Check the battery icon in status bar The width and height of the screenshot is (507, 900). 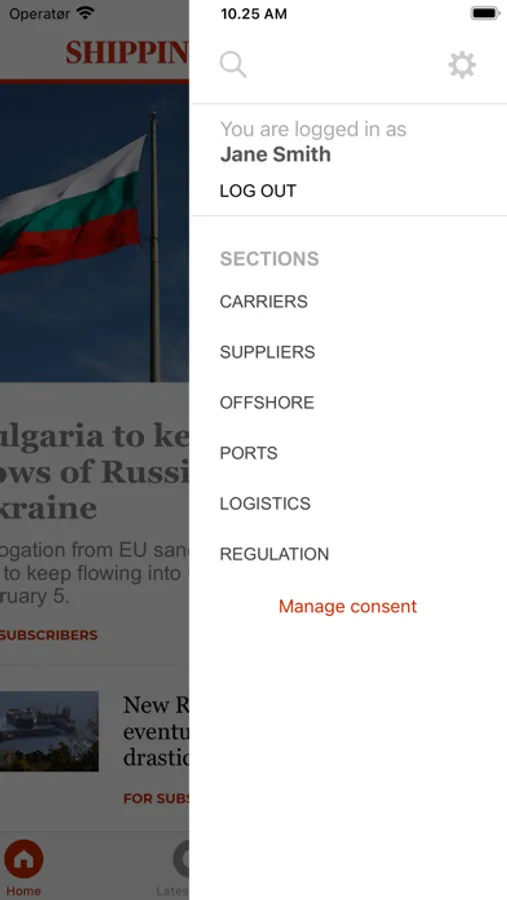(x=485, y=13)
